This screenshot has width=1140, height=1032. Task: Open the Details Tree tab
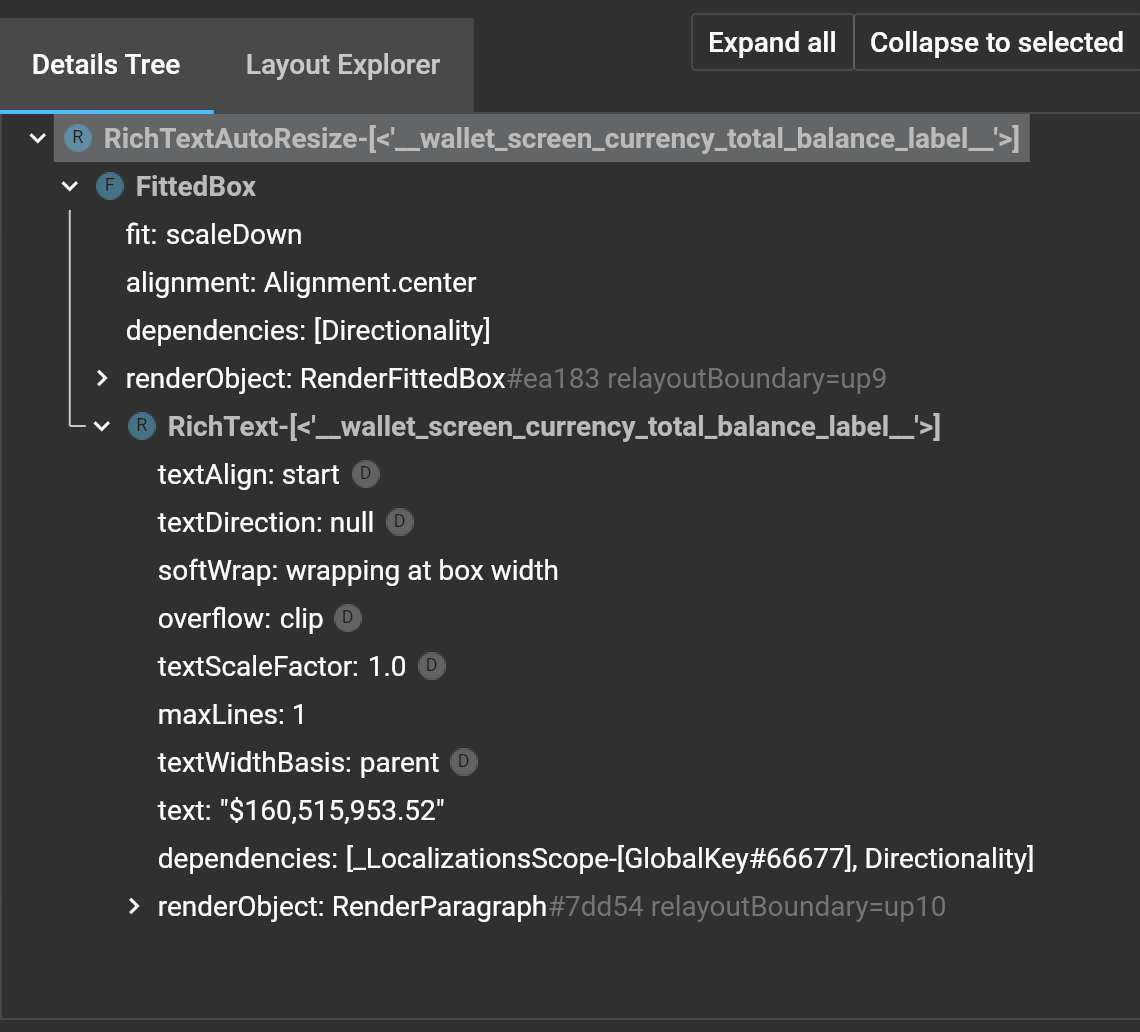coord(106,64)
